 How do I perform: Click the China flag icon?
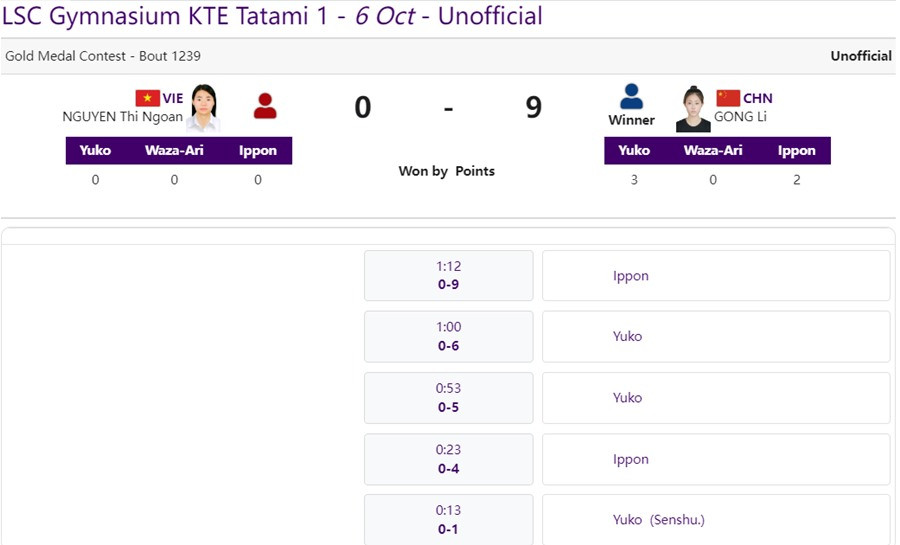[728, 98]
